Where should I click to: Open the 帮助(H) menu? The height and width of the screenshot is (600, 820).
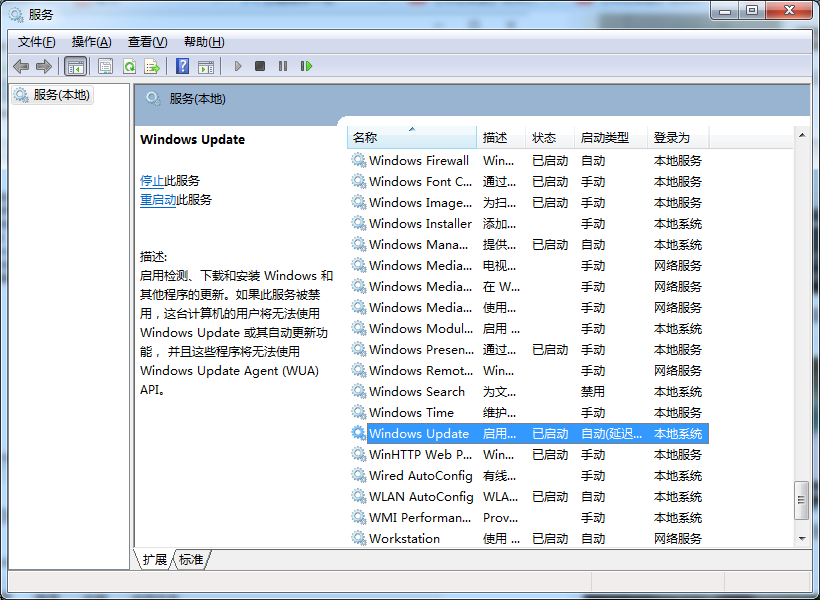[x=204, y=42]
